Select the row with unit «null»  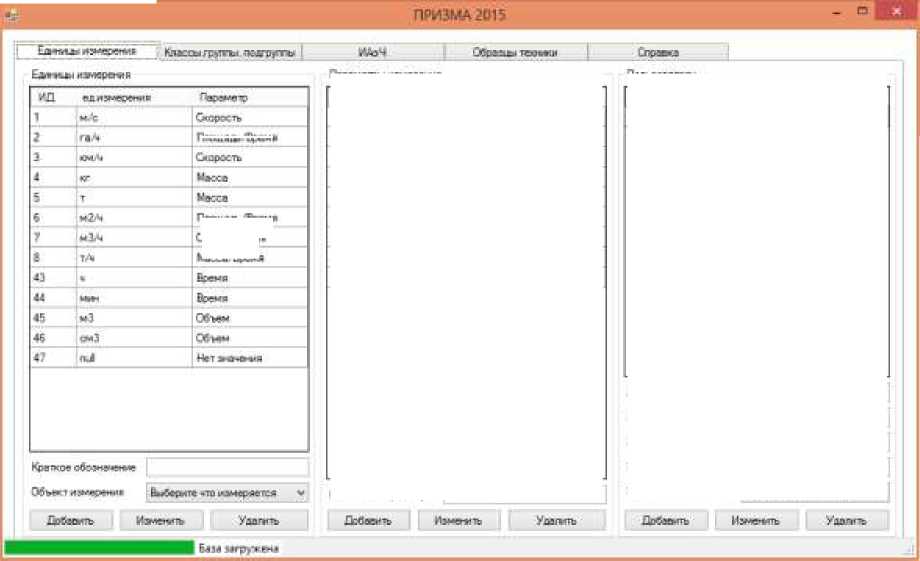[x=169, y=357]
